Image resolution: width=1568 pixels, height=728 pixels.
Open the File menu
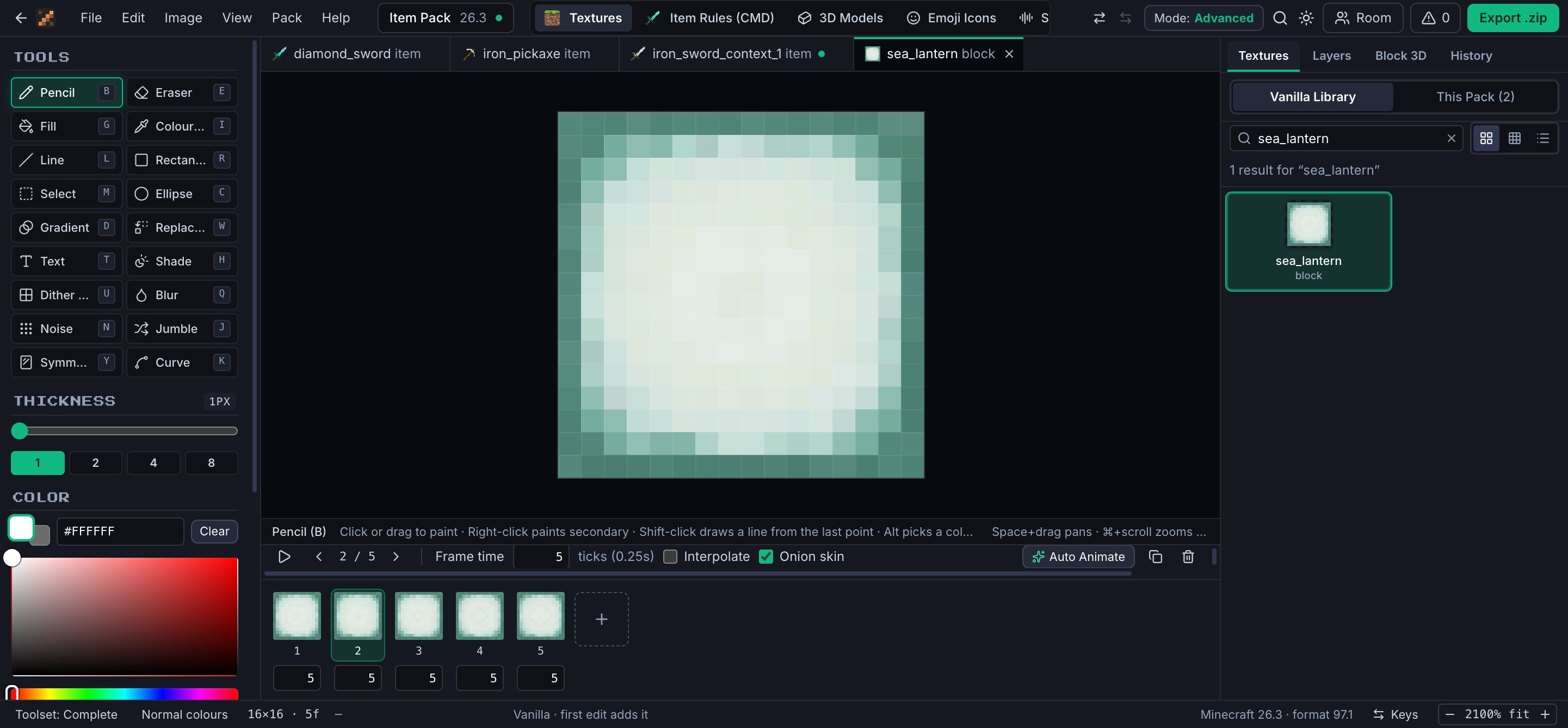click(91, 17)
